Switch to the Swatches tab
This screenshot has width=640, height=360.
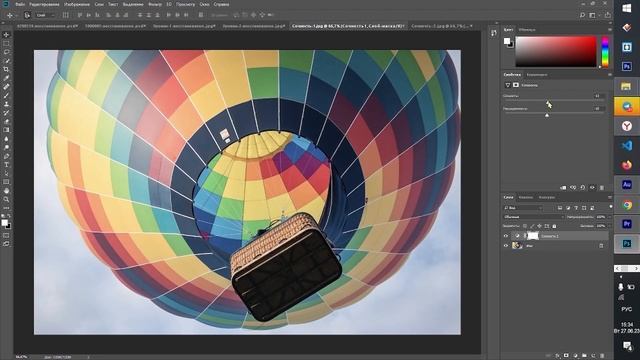coord(527,29)
